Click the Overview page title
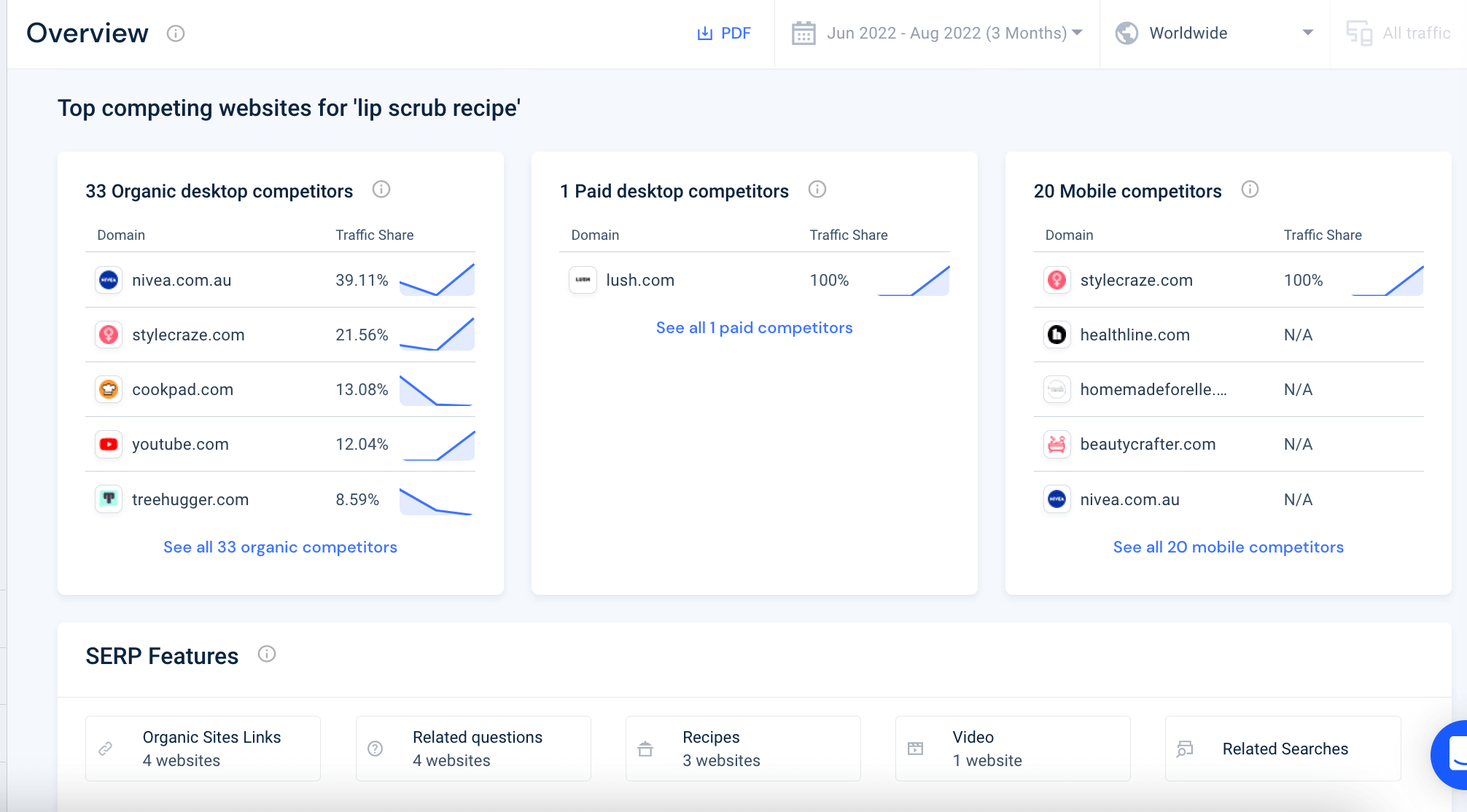Image resolution: width=1467 pixels, height=812 pixels. (x=87, y=33)
